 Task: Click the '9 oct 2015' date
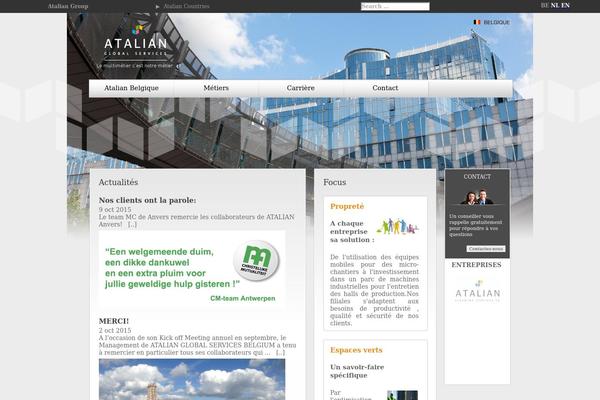click(x=115, y=210)
